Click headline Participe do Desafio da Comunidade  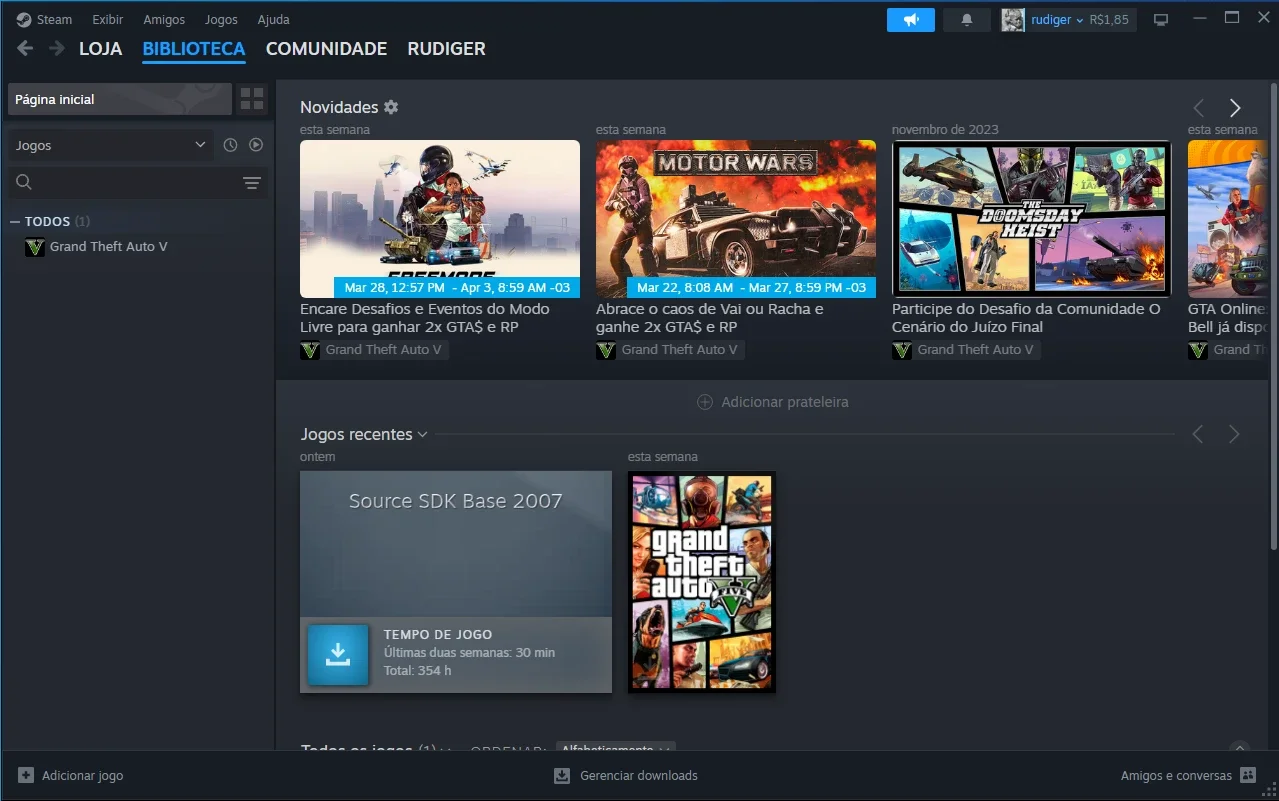pyautogui.click(x=1026, y=318)
